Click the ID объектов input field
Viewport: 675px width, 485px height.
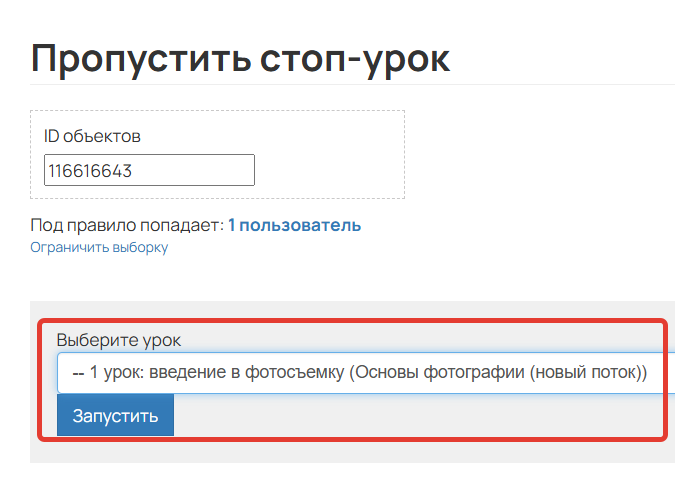(149, 170)
